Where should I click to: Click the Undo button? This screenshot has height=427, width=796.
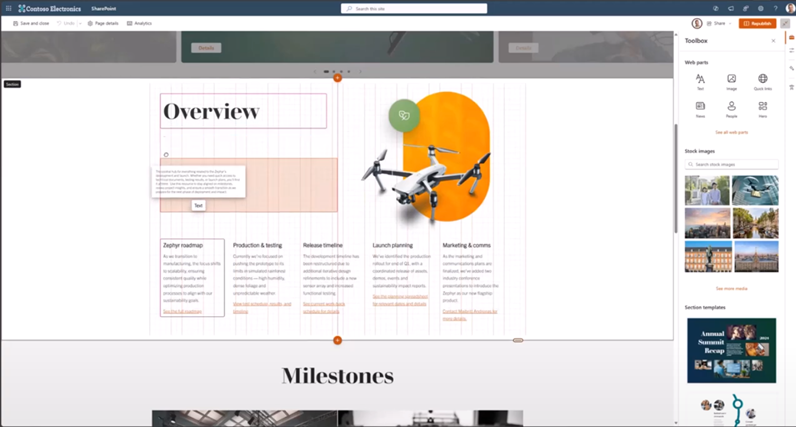[66, 23]
